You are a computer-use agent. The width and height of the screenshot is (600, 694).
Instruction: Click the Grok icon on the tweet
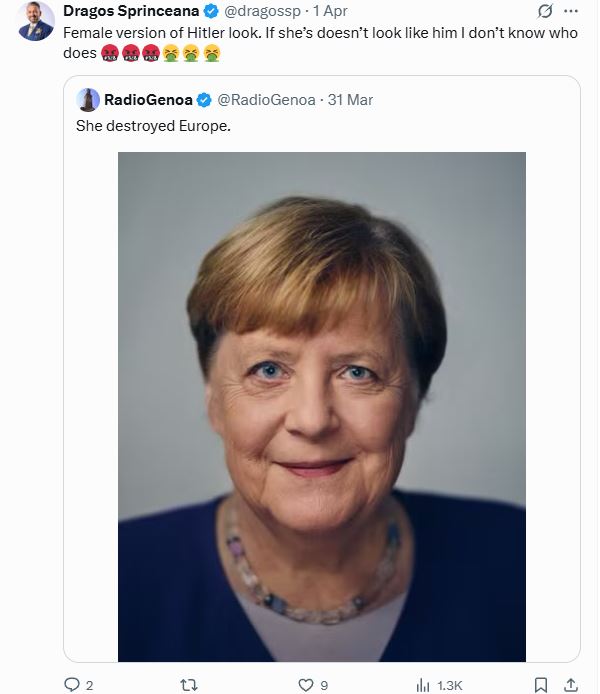tap(545, 12)
